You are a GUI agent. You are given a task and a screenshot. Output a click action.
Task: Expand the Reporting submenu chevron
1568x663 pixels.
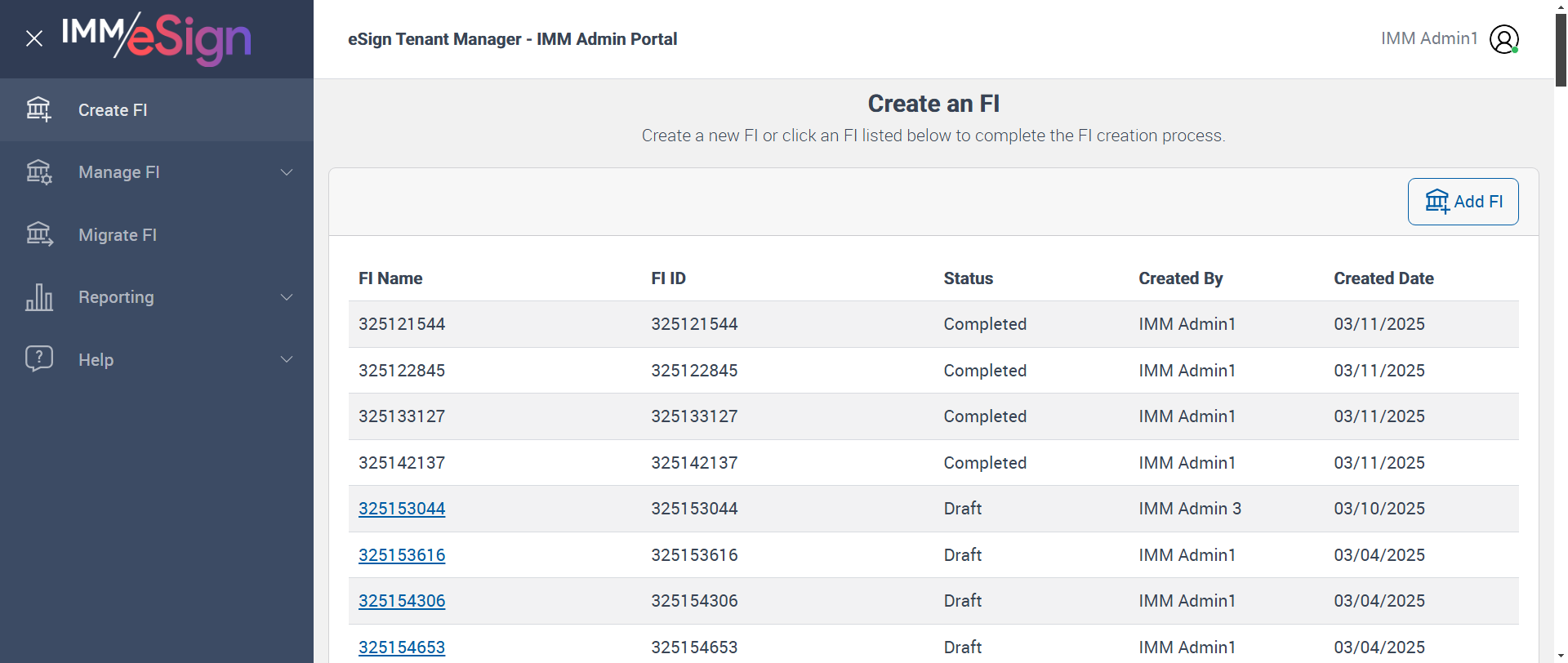287,297
